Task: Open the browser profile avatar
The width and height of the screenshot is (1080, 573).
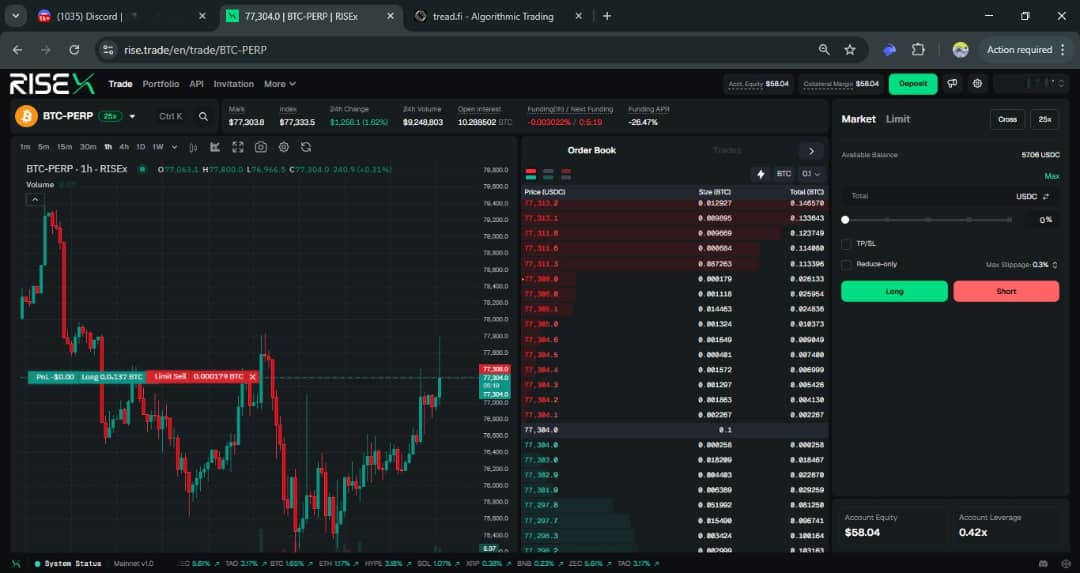Action: pyautogui.click(x=960, y=50)
